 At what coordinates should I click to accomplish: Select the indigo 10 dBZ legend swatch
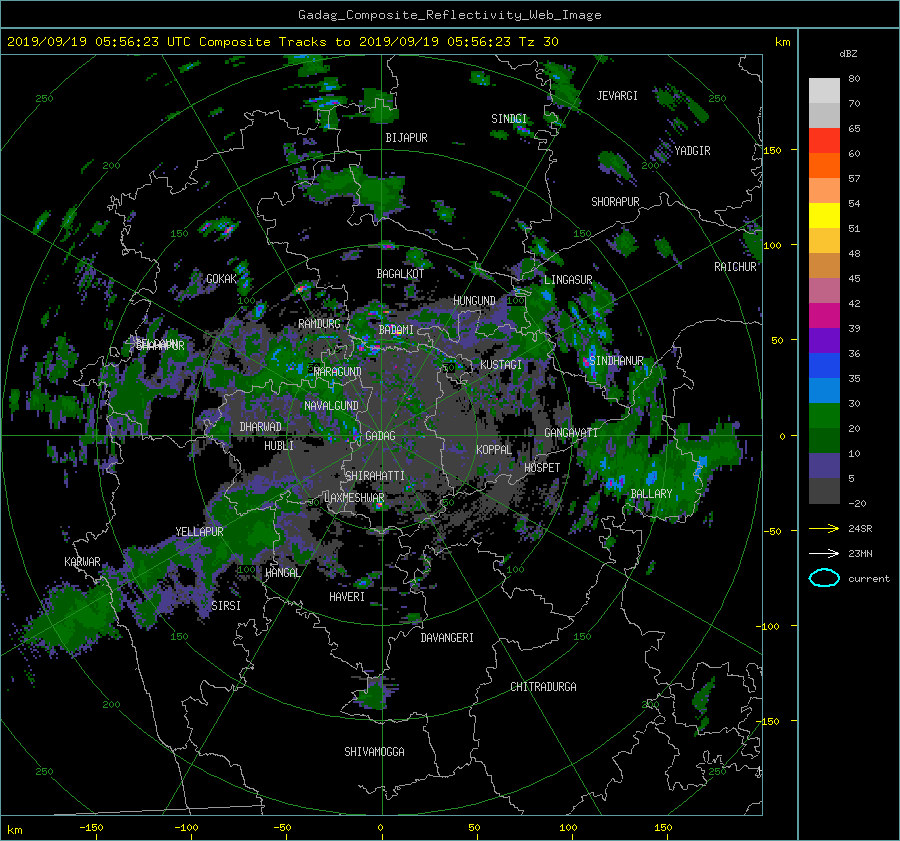click(x=824, y=466)
